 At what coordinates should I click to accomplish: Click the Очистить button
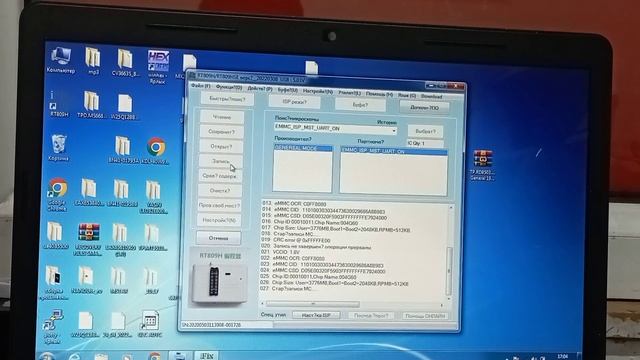220,191
